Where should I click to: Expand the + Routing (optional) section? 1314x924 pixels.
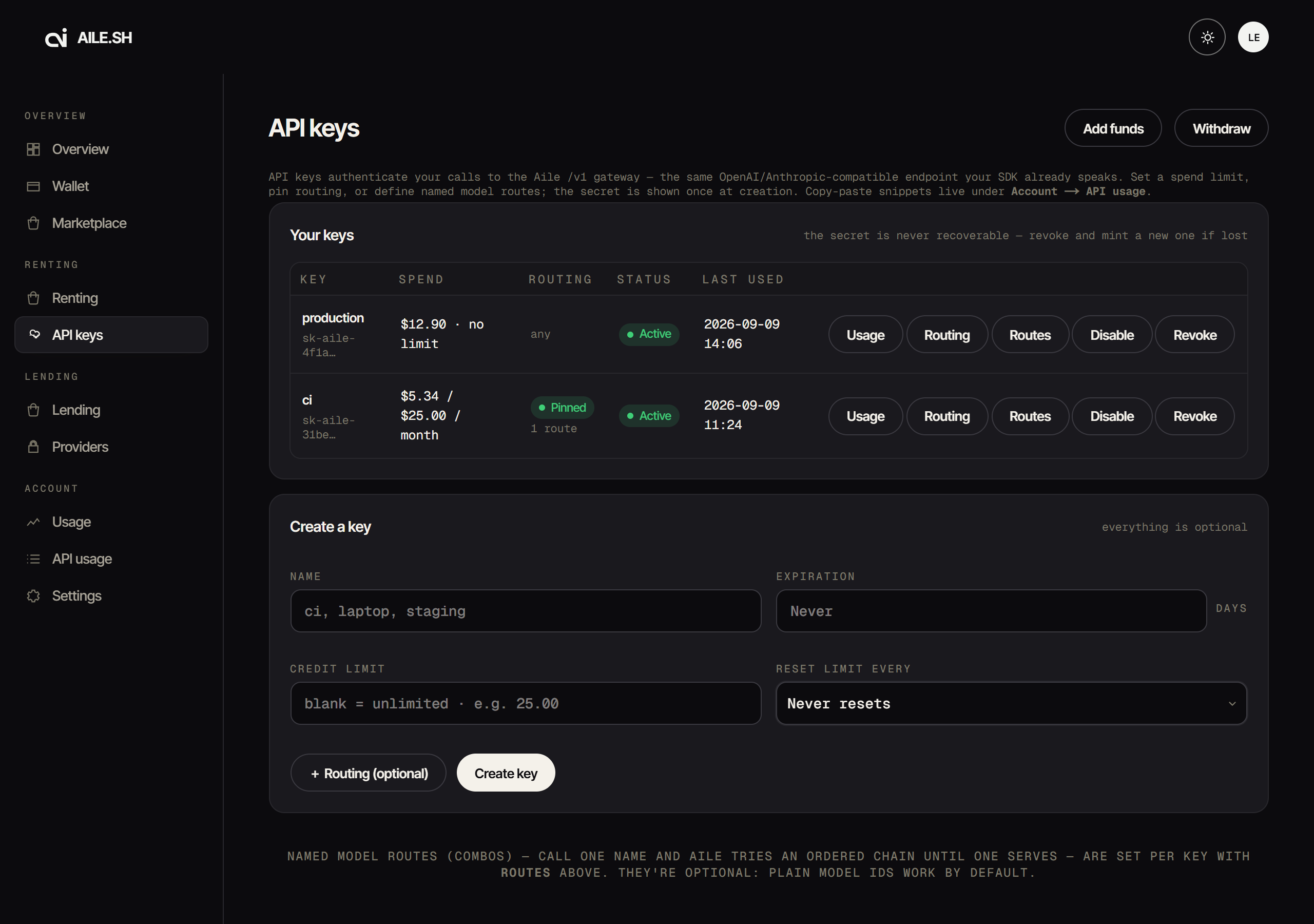369,774
